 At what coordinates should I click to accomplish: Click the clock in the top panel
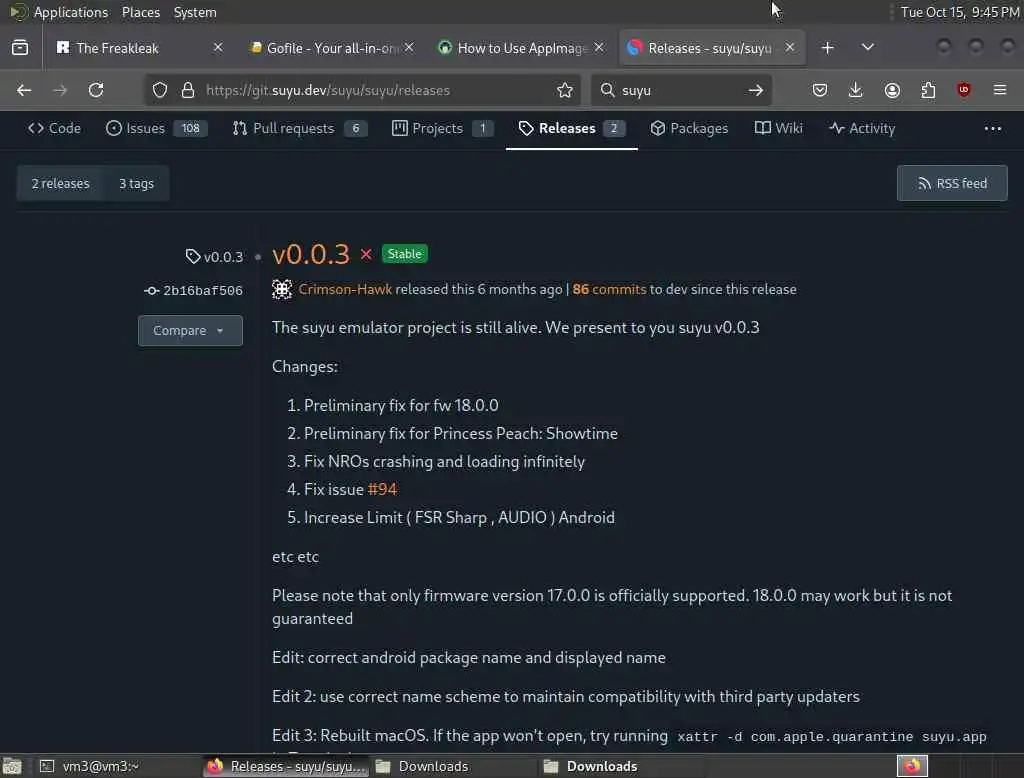pos(959,12)
